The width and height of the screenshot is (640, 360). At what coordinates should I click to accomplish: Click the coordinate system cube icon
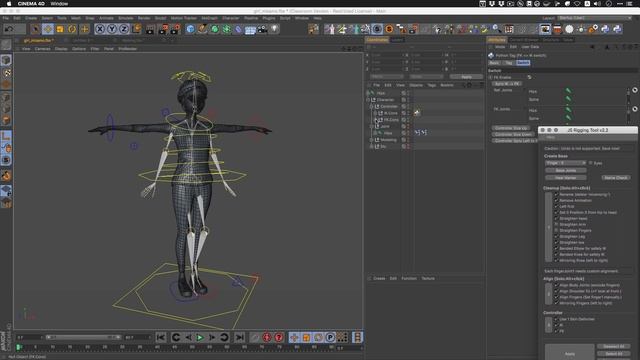[136, 29]
